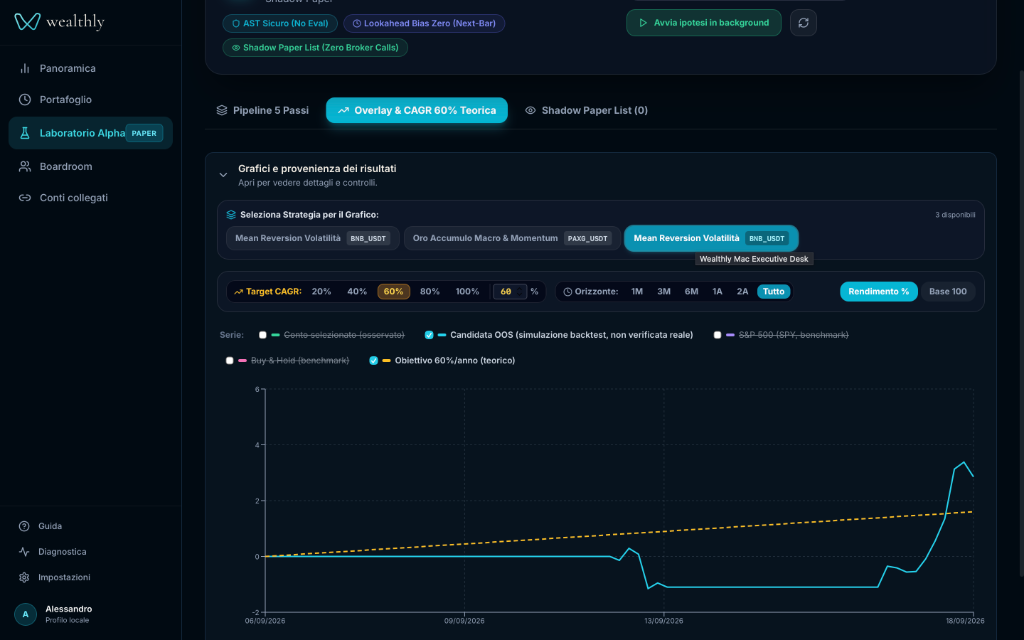Screen dimensions: 1024x640
Task: Click '3 disponibili' text
Action: pyautogui.click(x=955, y=215)
